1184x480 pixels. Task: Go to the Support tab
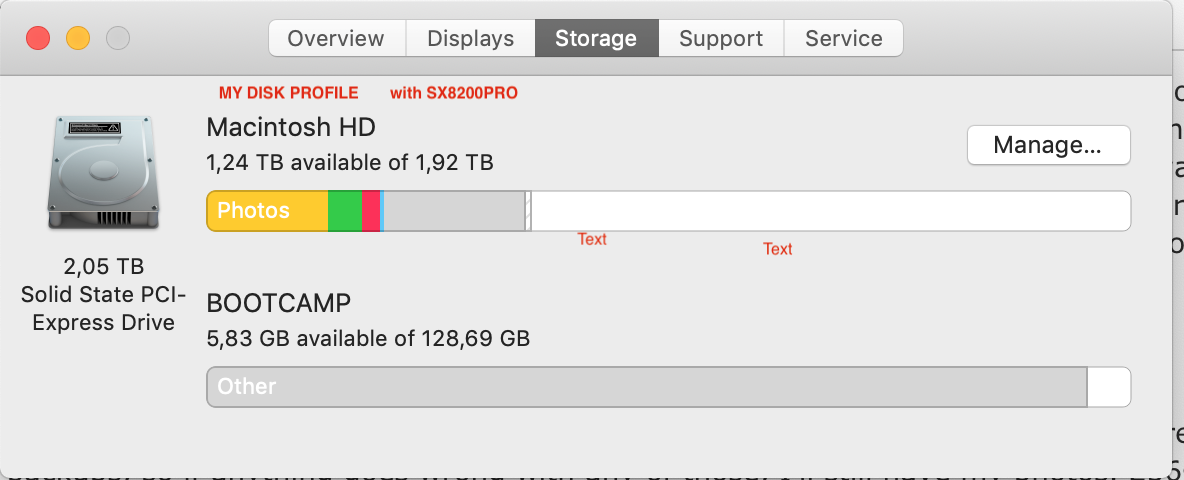[720, 39]
